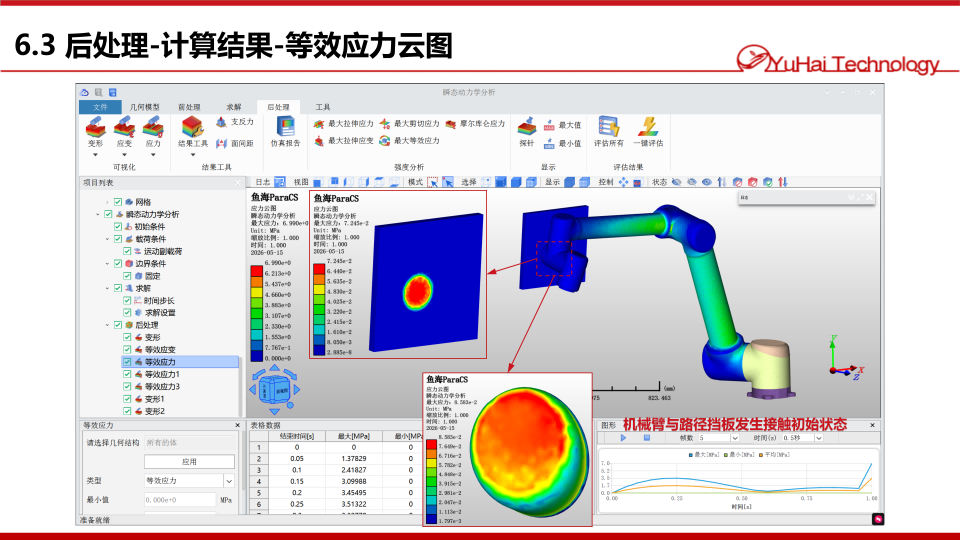Select box-selection mode icon next to 模式

(x=433, y=182)
